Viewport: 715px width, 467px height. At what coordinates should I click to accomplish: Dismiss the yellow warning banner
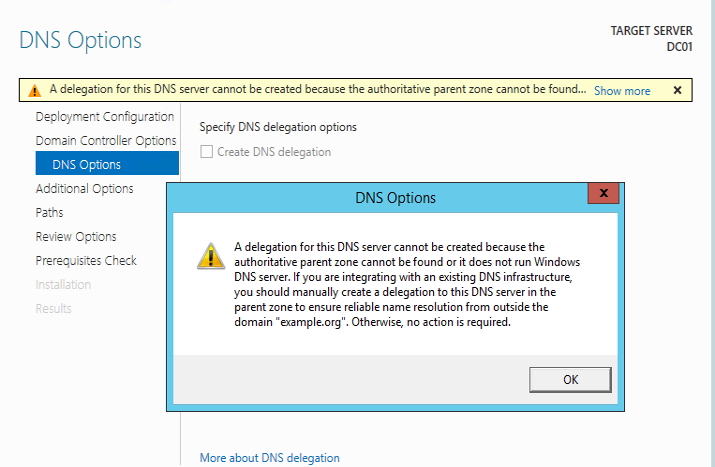pyautogui.click(x=677, y=90)
